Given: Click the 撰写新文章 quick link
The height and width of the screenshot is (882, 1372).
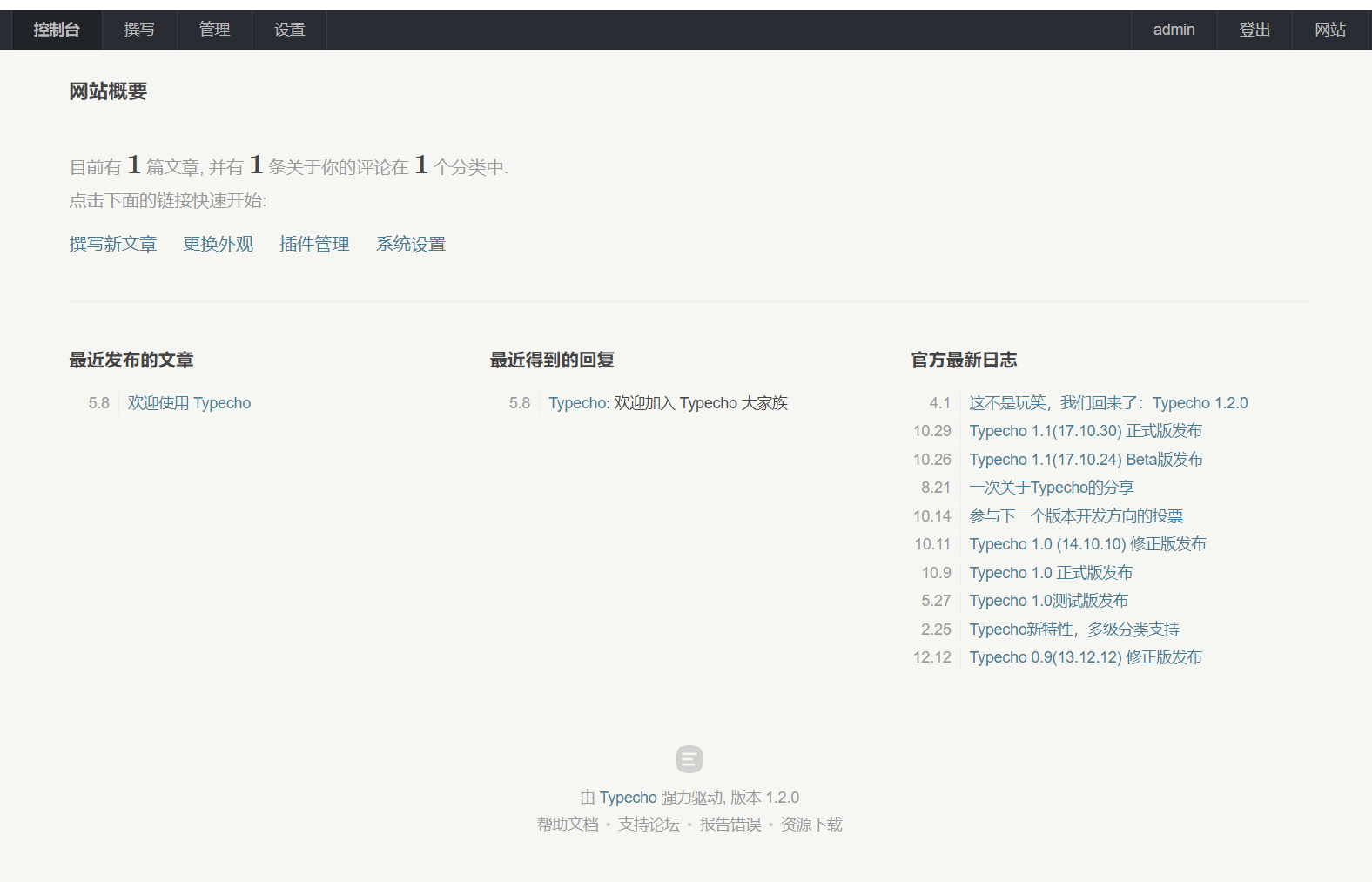Looking at the screenshot, I should click(x=113, y=244).
